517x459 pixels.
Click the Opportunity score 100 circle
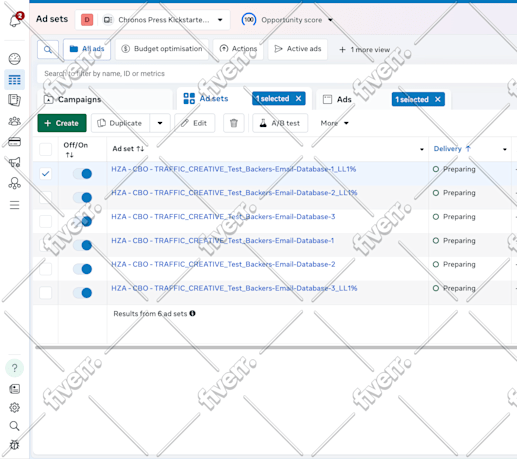tap(249, 20)
